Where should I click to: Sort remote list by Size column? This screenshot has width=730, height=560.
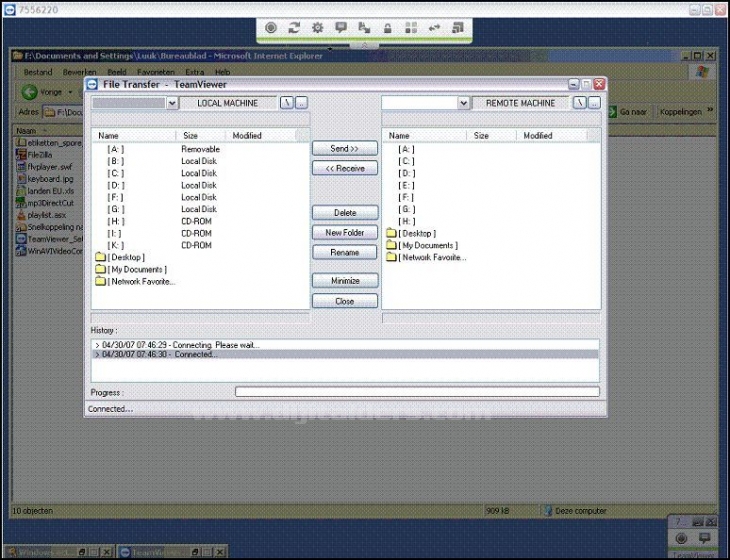click(x=492, y=135)
